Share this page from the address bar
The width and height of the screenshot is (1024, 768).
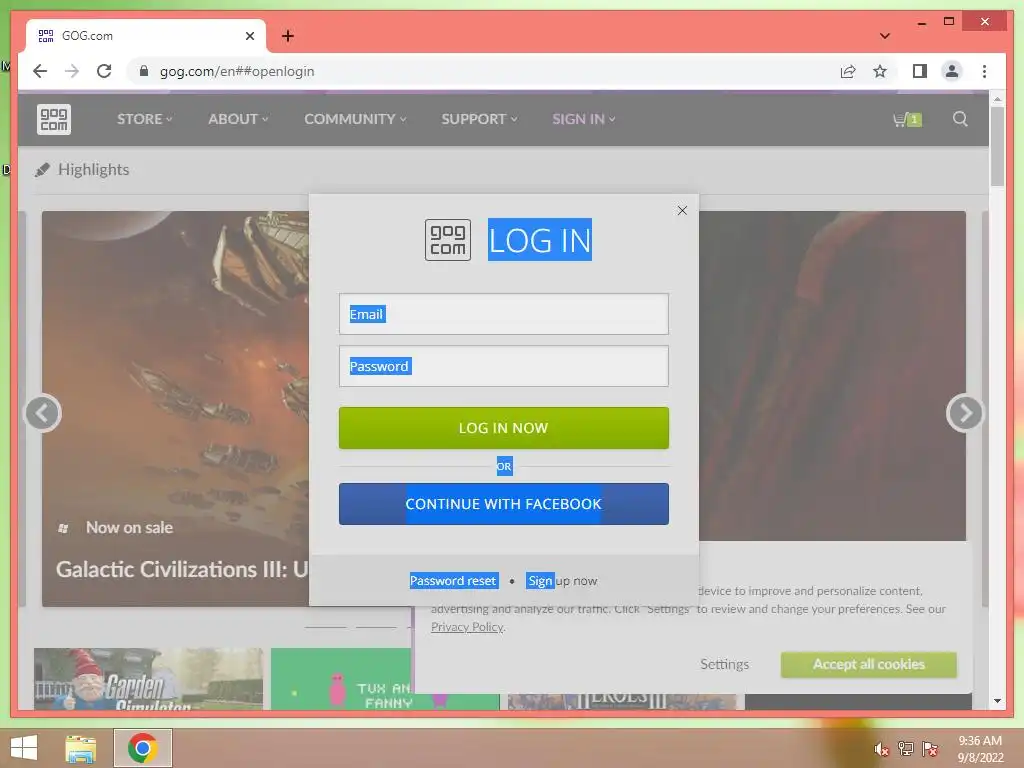[848, 71]
